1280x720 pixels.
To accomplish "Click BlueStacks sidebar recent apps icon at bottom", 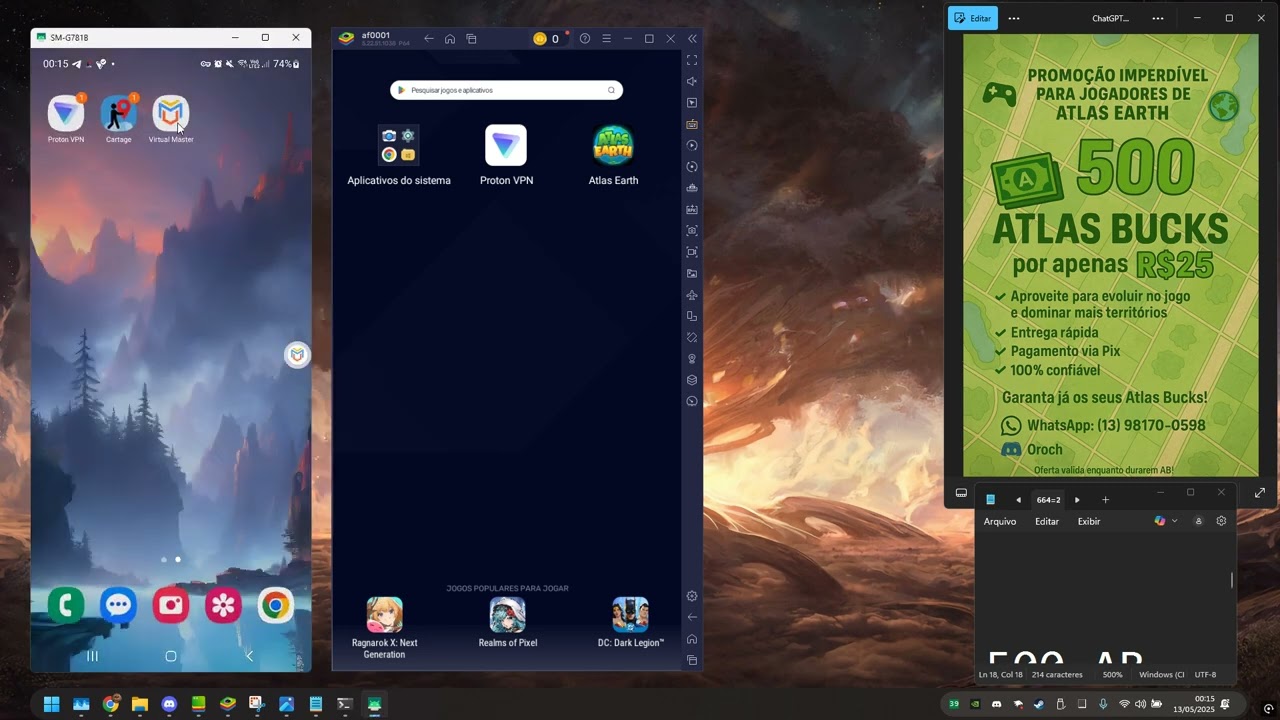I will (692, 660).
